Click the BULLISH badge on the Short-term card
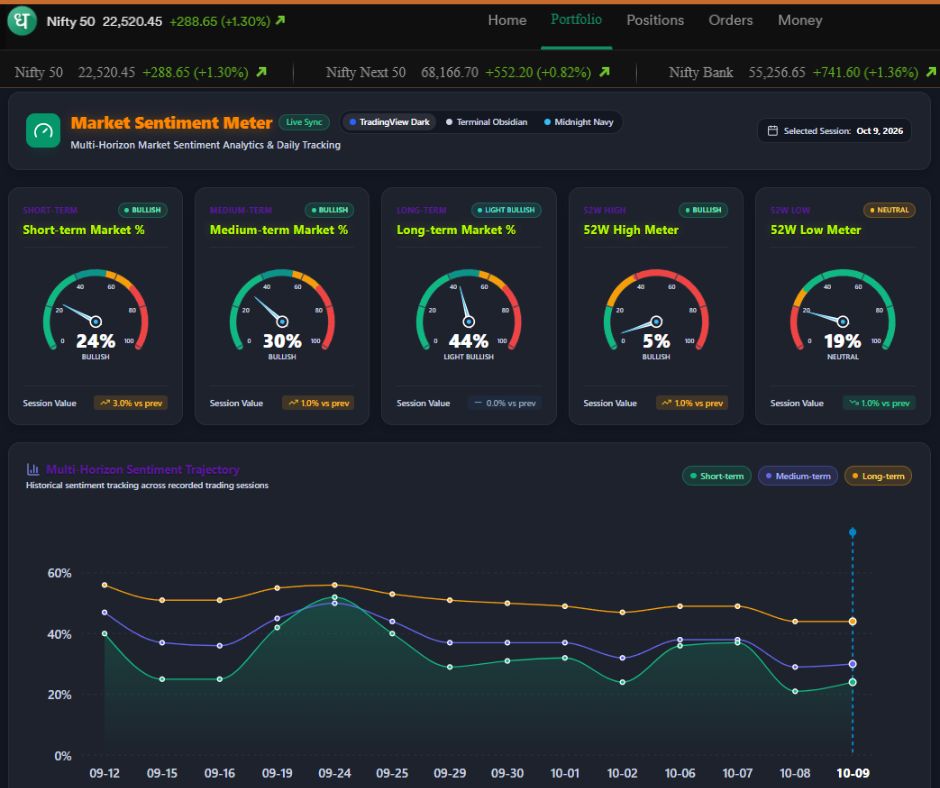 pos(143,210)
